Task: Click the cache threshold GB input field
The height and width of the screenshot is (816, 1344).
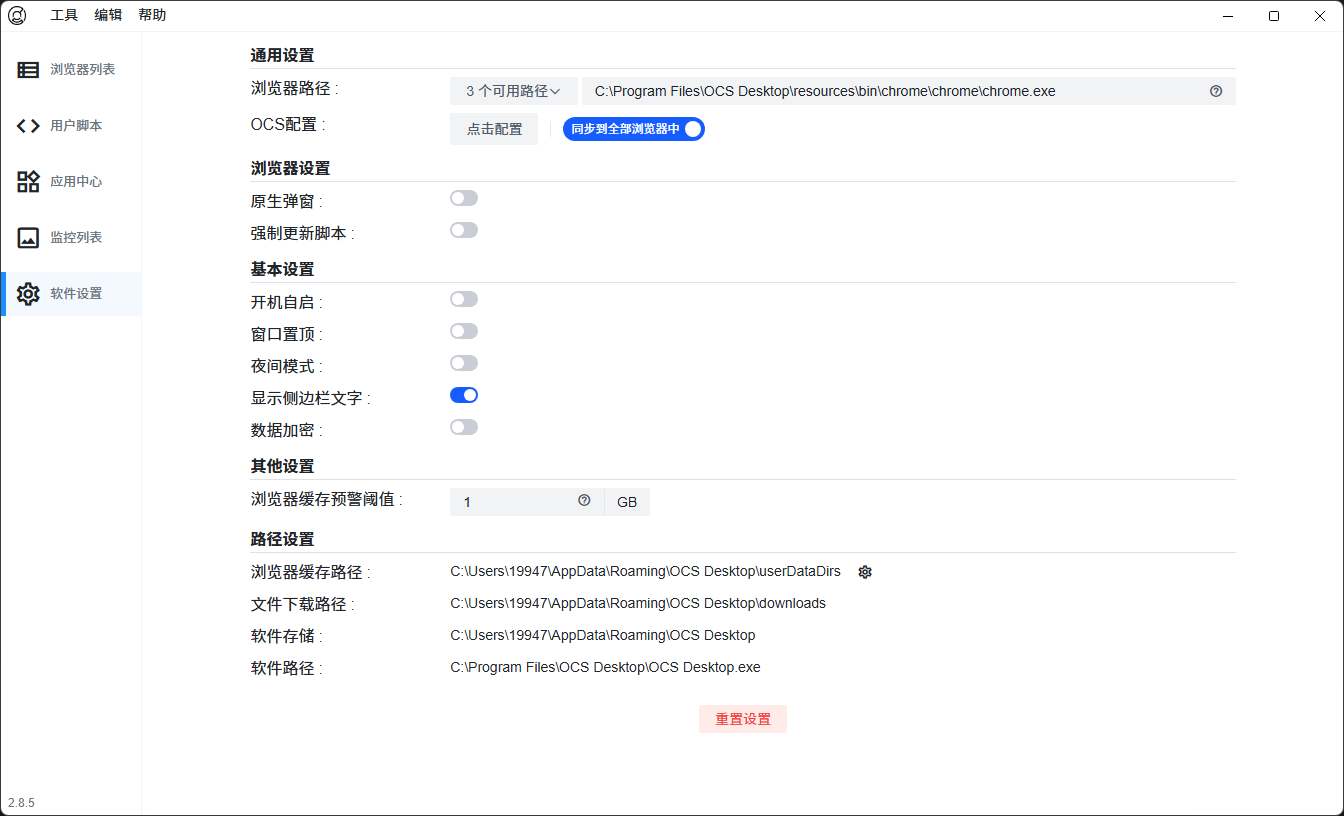Action: 515,502
